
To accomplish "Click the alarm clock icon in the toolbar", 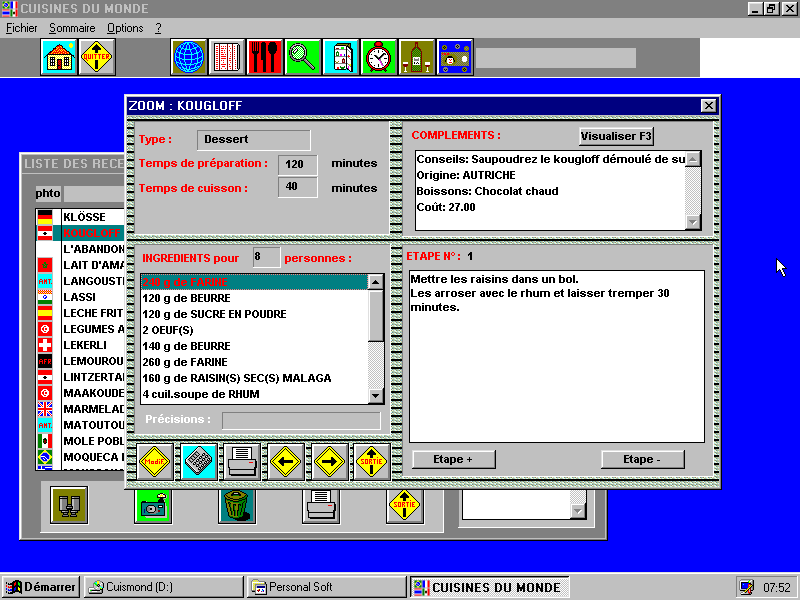I will [x=379, y=57].
